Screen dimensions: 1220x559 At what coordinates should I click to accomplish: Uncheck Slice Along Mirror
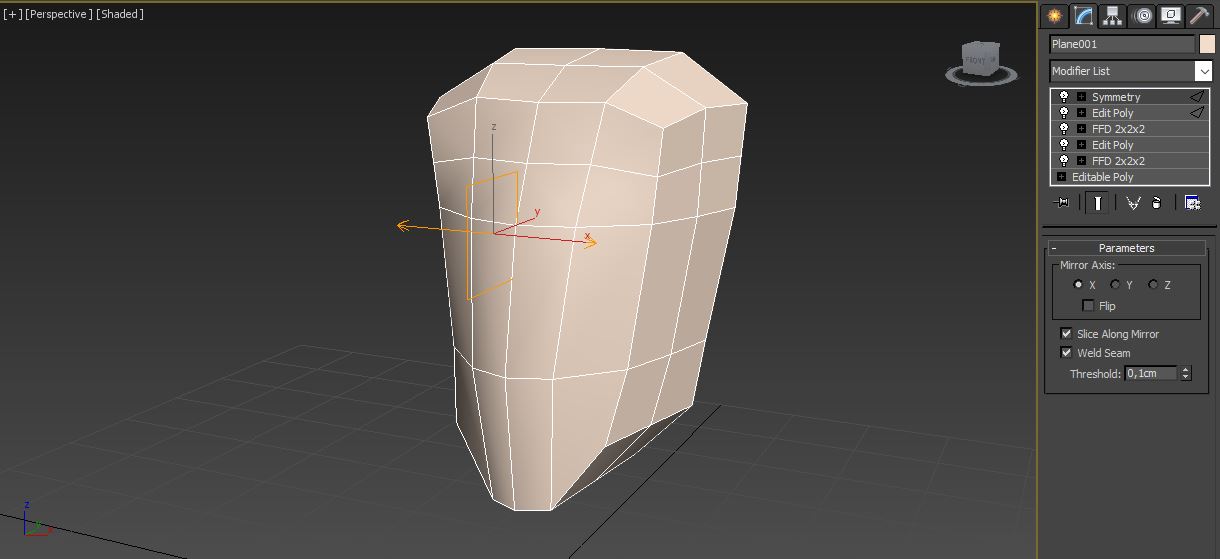click(1066, 334)
